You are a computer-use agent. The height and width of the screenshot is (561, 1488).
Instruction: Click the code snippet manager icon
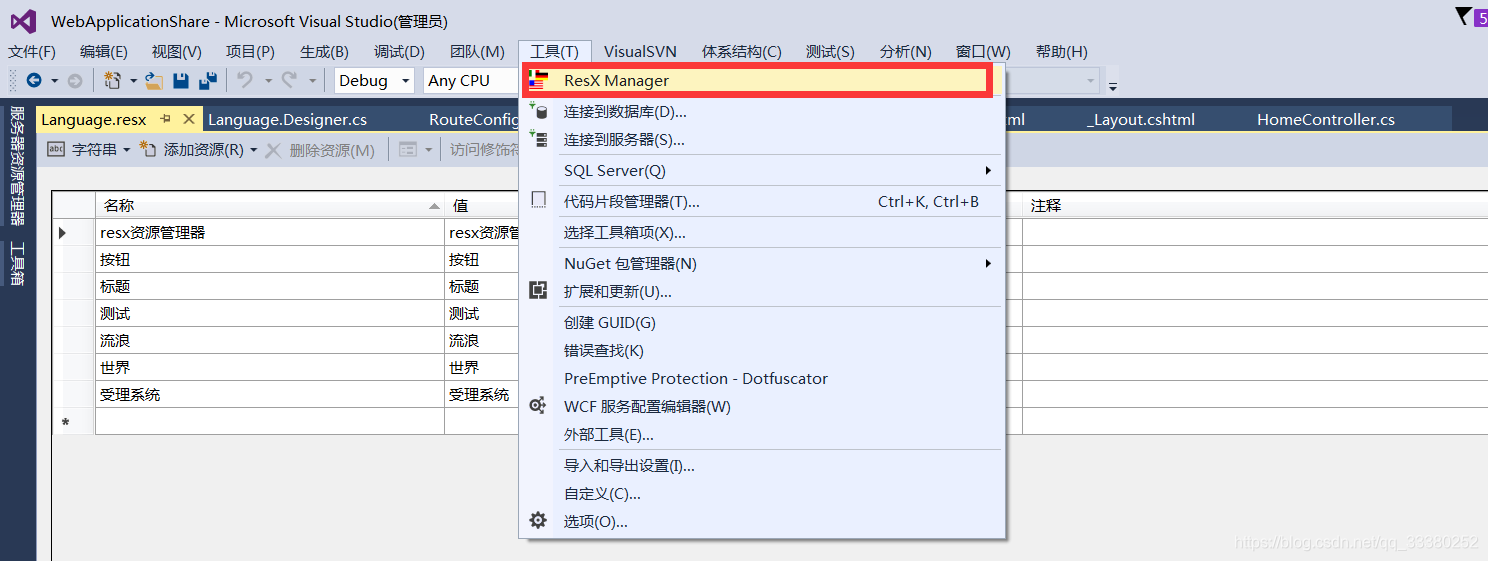[538, 200]
